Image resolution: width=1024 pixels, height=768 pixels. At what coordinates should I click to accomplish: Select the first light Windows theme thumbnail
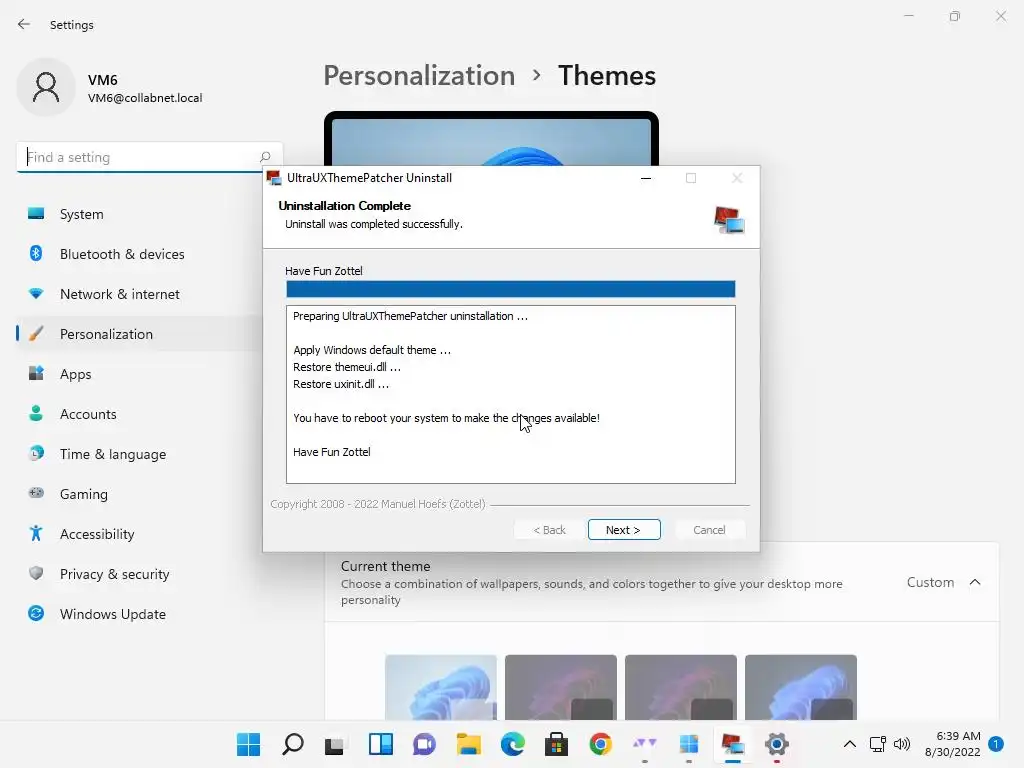pyautogui.click(x=441, y=687)
